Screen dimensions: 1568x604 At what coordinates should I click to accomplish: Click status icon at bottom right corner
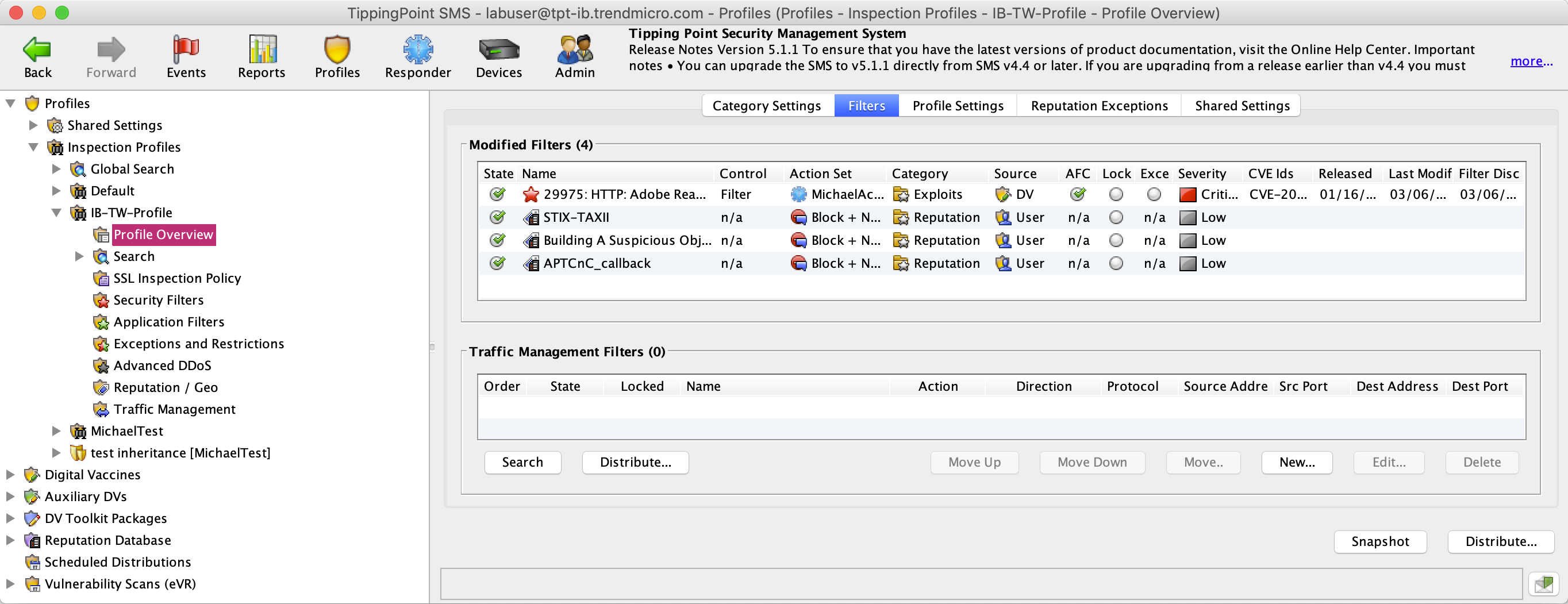click(x=1544, y=584)
